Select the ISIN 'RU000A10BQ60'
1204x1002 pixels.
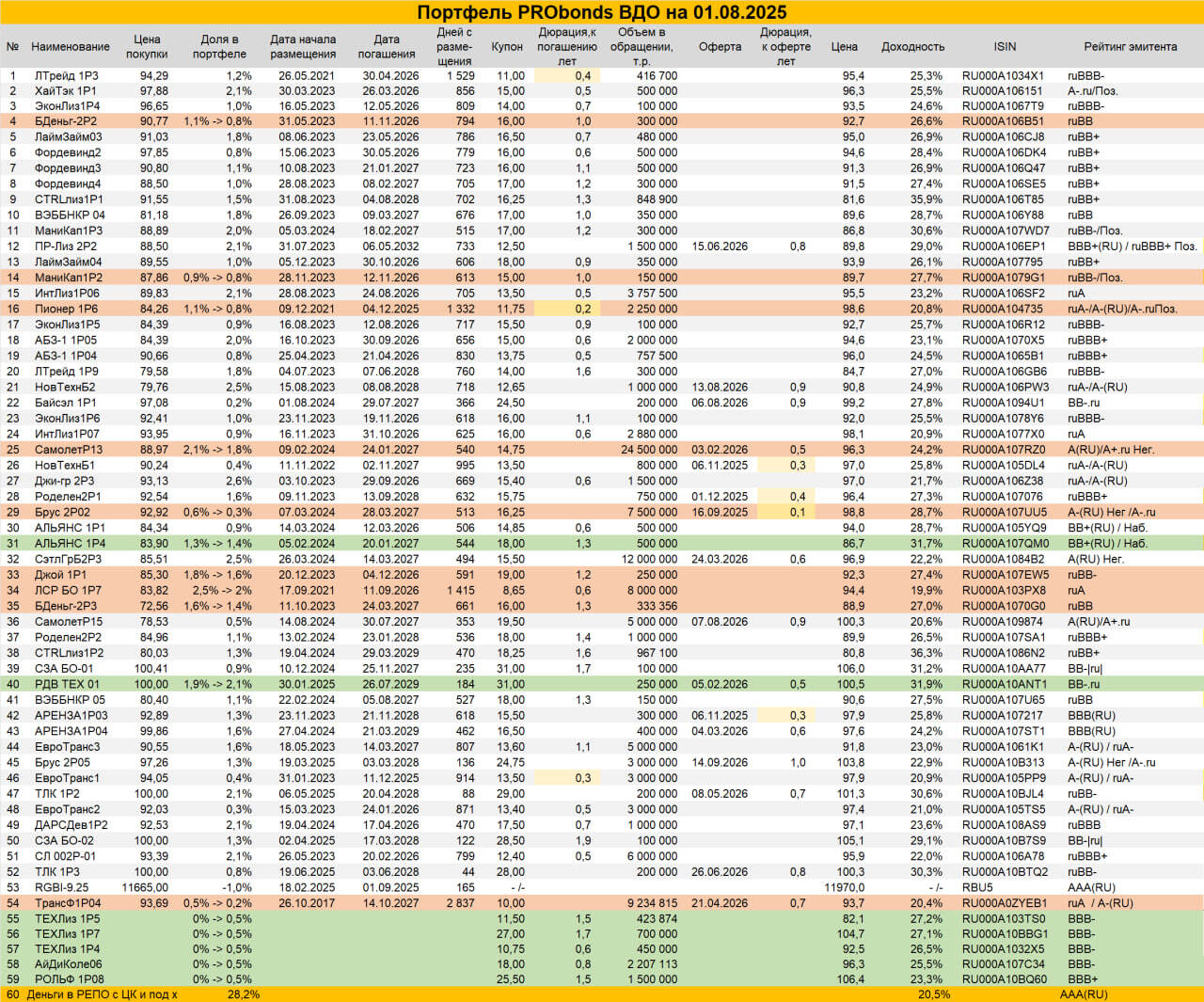1004,979
